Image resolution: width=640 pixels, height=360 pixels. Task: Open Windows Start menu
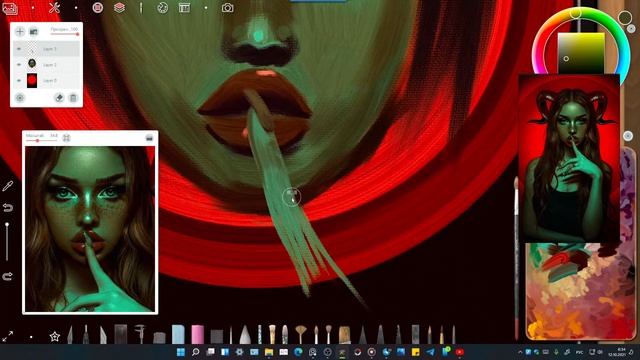[x=180, y=352]
